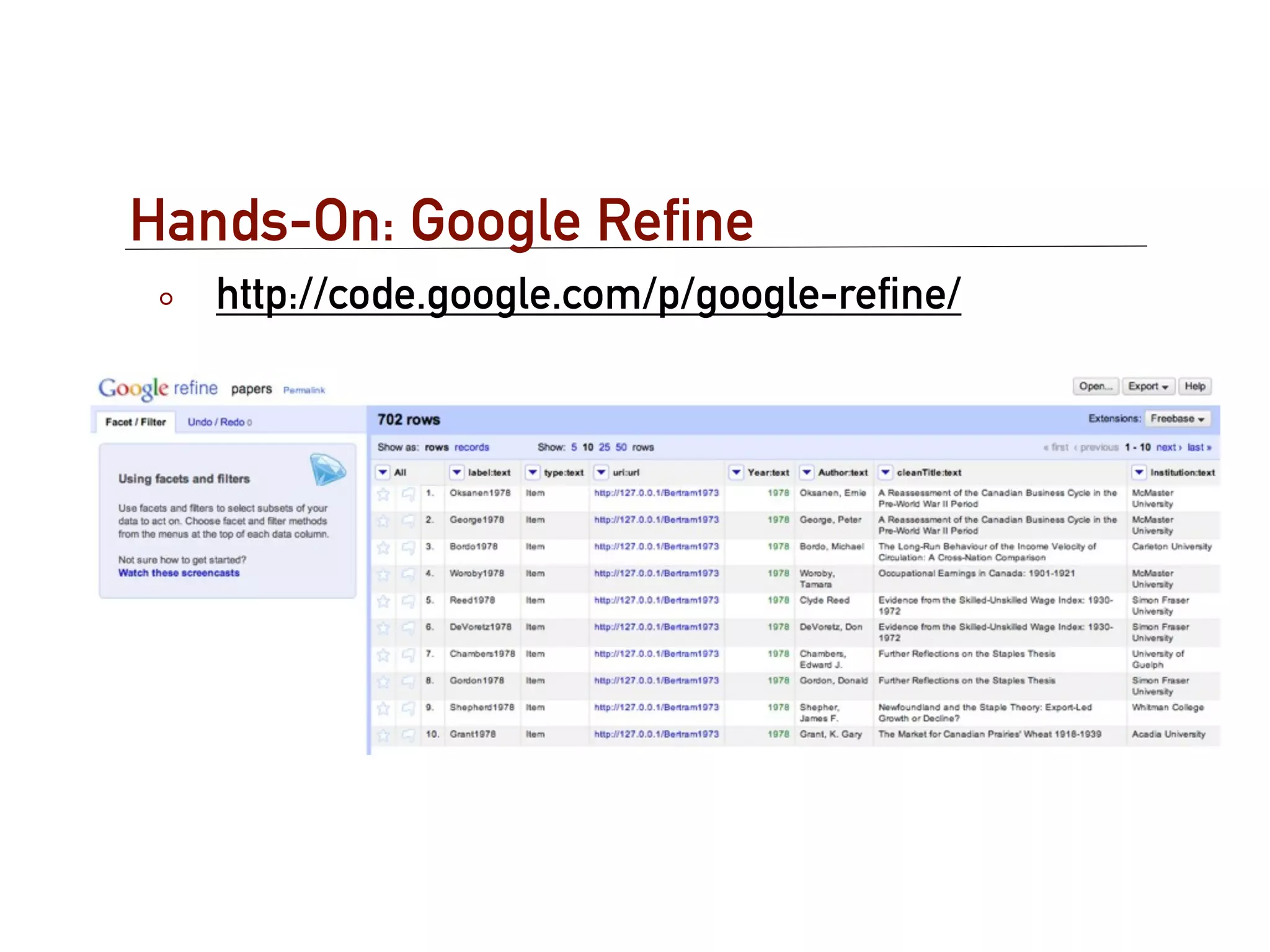Image resolution: width=1270 pixels, height=952 pixels.
Task: Star row 7 Chambers1978
Action: coord(383,654)
